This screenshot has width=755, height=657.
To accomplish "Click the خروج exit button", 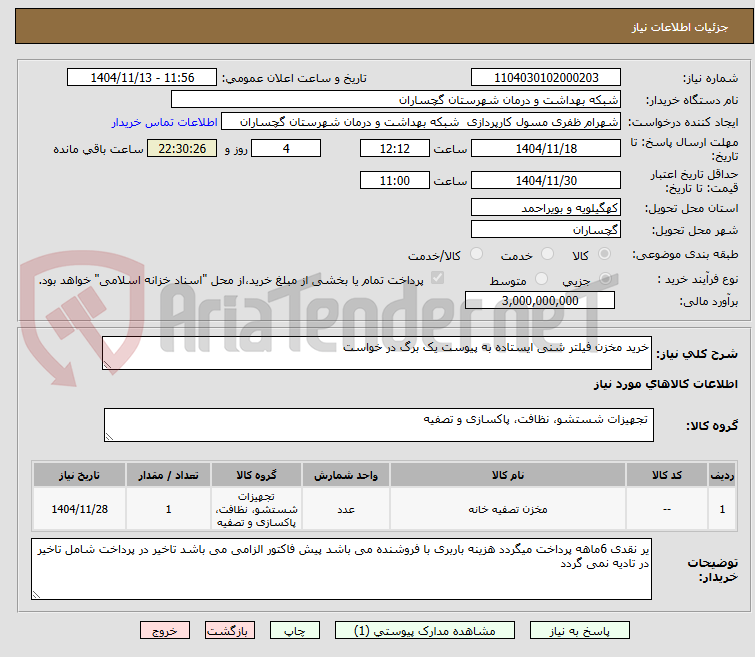I will coord(165,631).
